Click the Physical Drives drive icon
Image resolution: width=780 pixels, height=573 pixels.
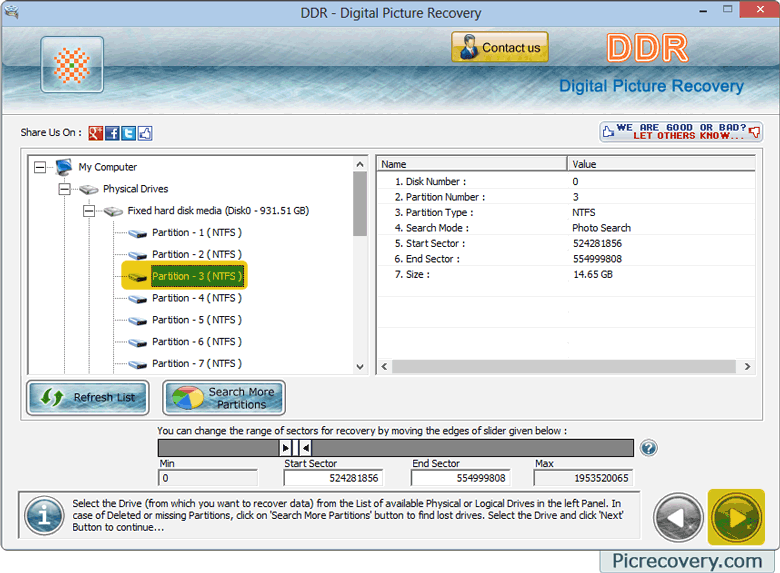click(89, 189)
